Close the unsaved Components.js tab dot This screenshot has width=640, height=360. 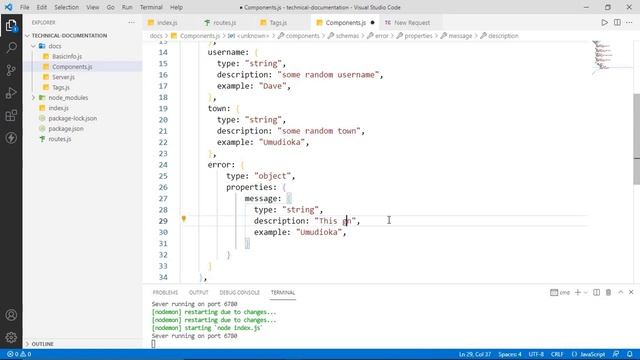click(x=372, y=23)
